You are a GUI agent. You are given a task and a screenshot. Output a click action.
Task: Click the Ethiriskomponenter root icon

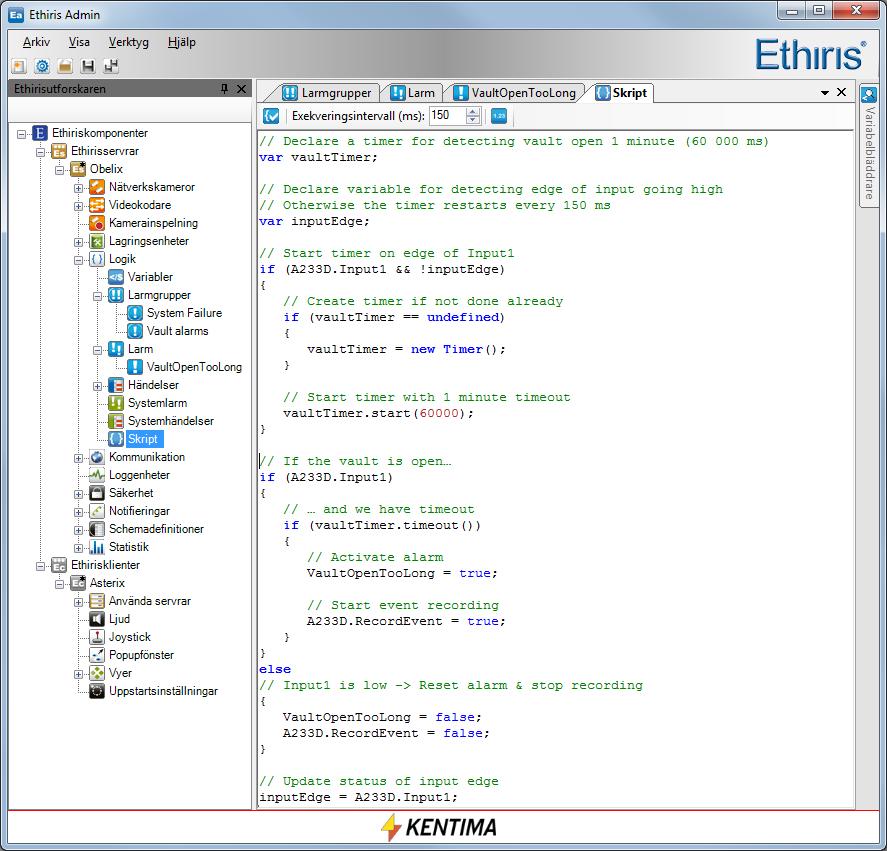click(x=40, y=134)
